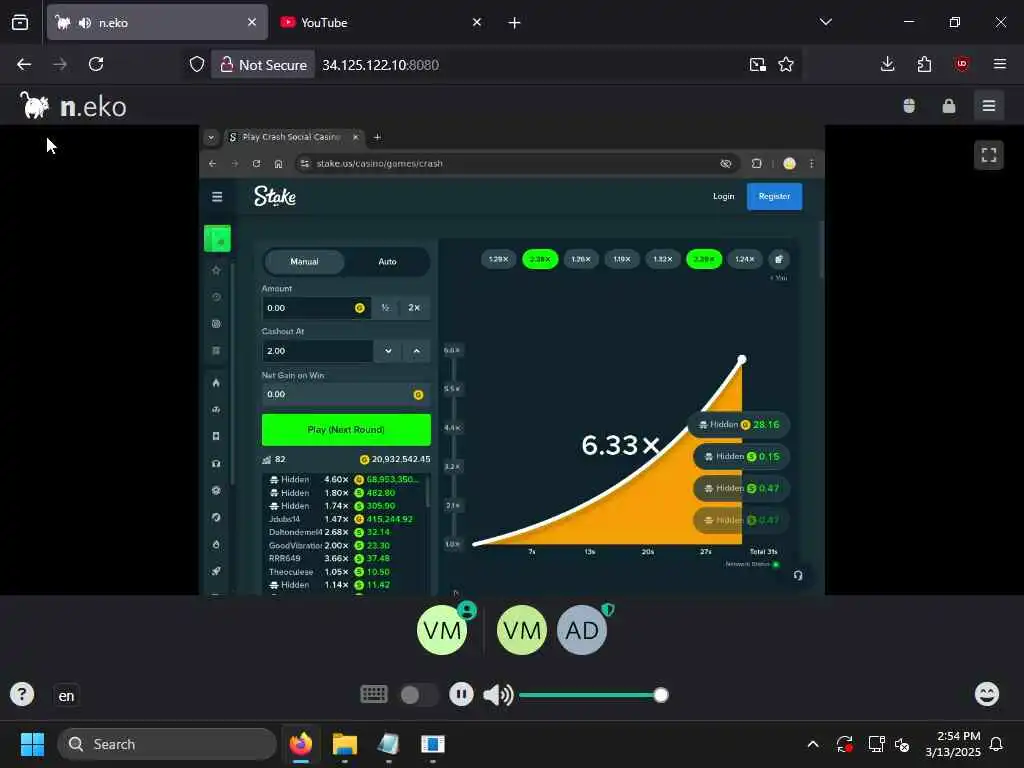Screen dimensions: 1024x768
Task: Click the neko lock icon
Action: point(949,106)
